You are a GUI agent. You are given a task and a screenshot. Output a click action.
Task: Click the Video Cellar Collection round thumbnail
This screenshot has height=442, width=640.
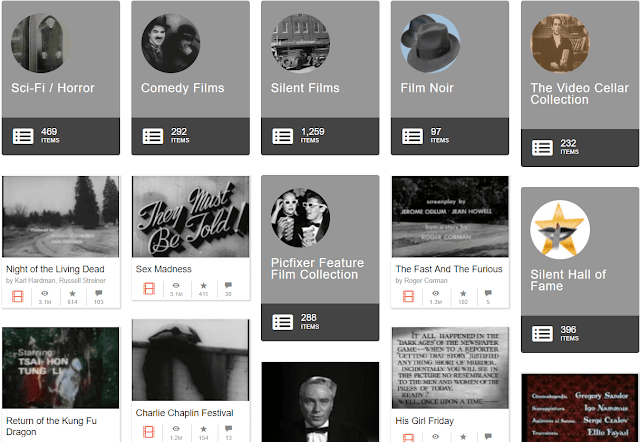click(560, 43)
